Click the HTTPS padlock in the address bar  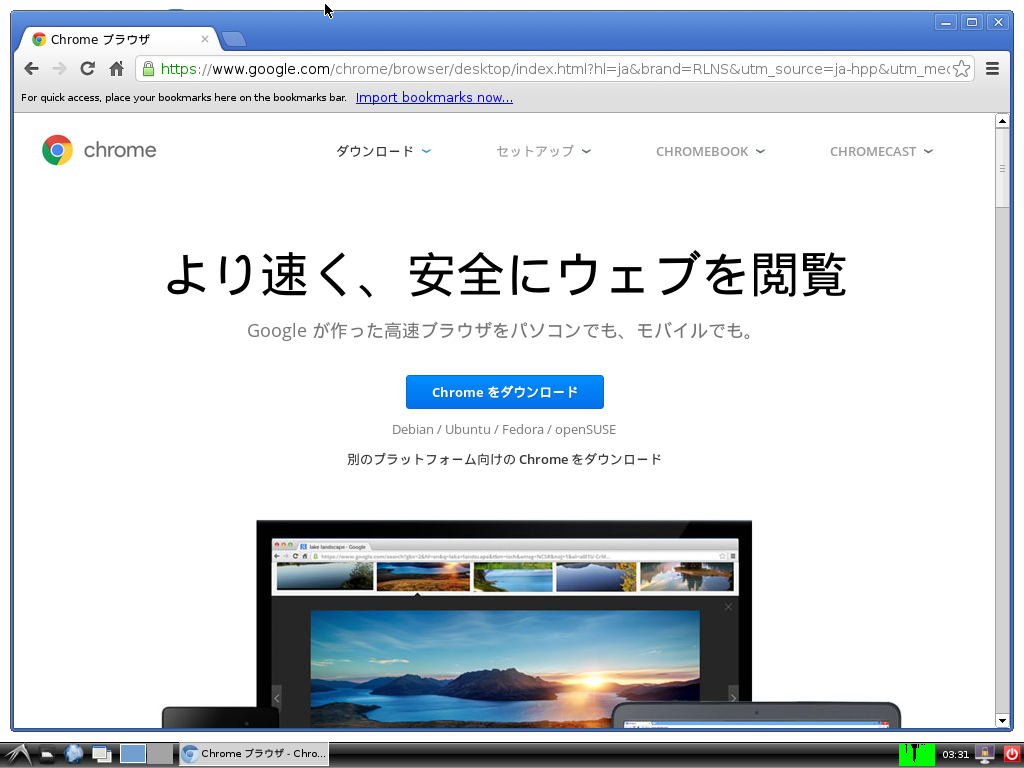pos(147,69)
